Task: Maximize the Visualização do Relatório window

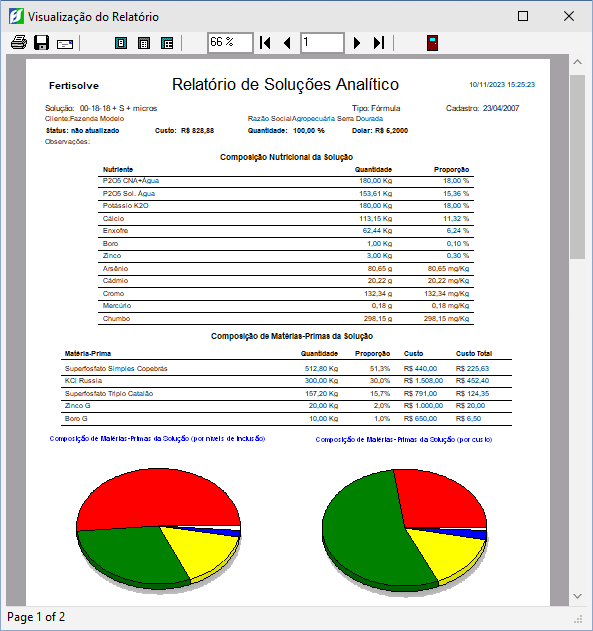Action: [x=523, y=16]
